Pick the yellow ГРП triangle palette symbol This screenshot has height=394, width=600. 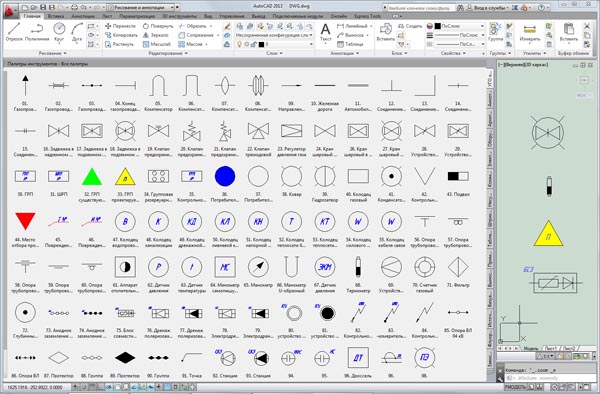125,176
